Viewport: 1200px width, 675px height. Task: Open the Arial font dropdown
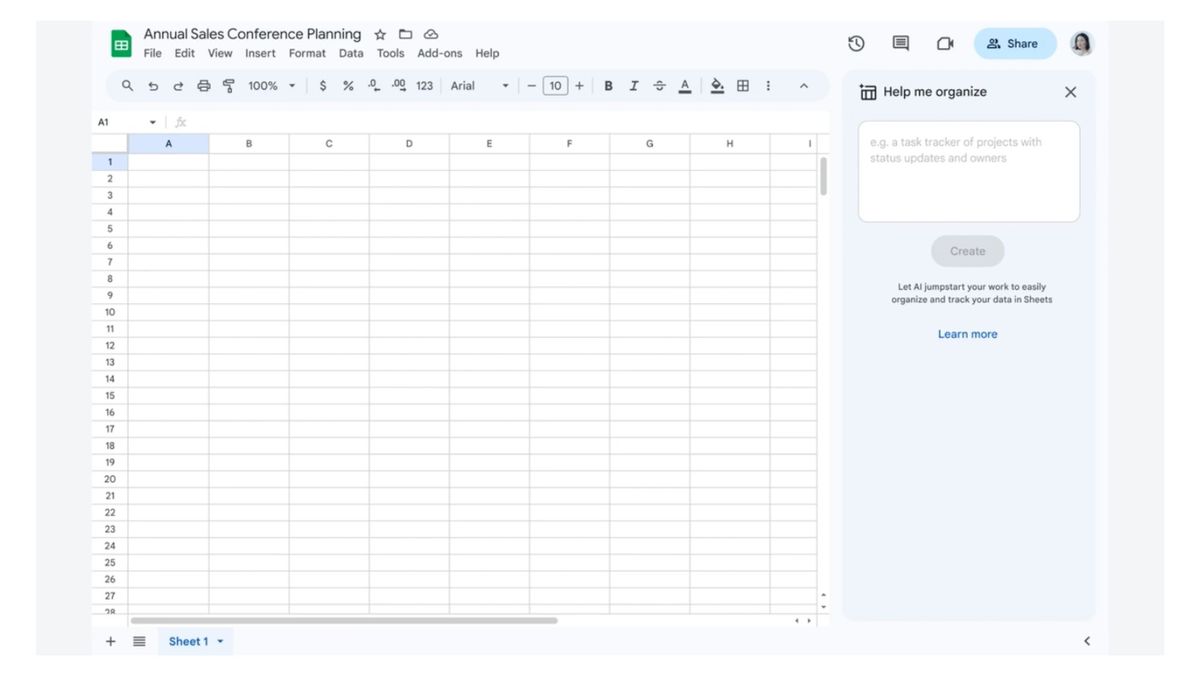[x=479, y=86]
